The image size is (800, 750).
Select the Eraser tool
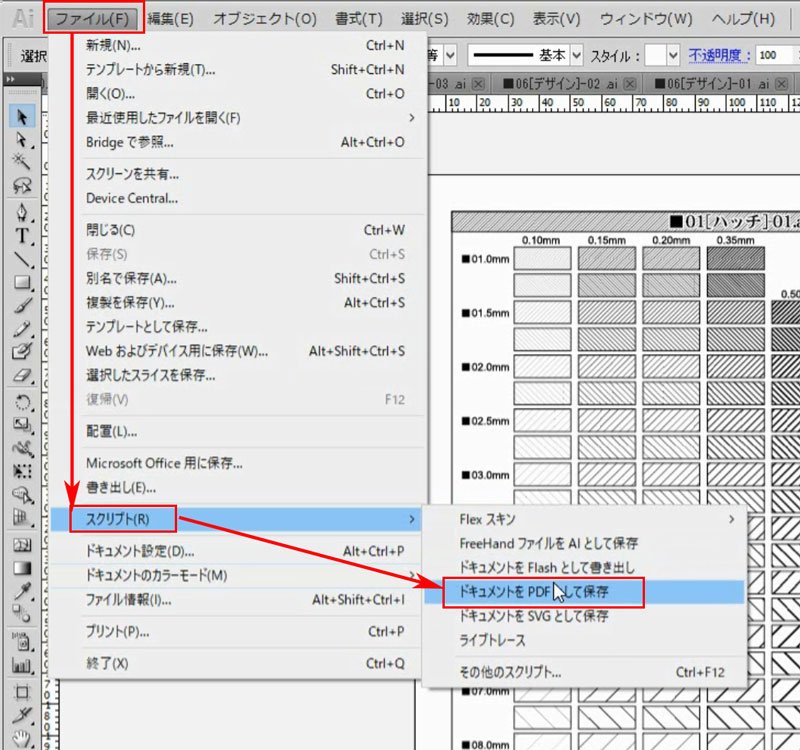click(x=22, y=376)
